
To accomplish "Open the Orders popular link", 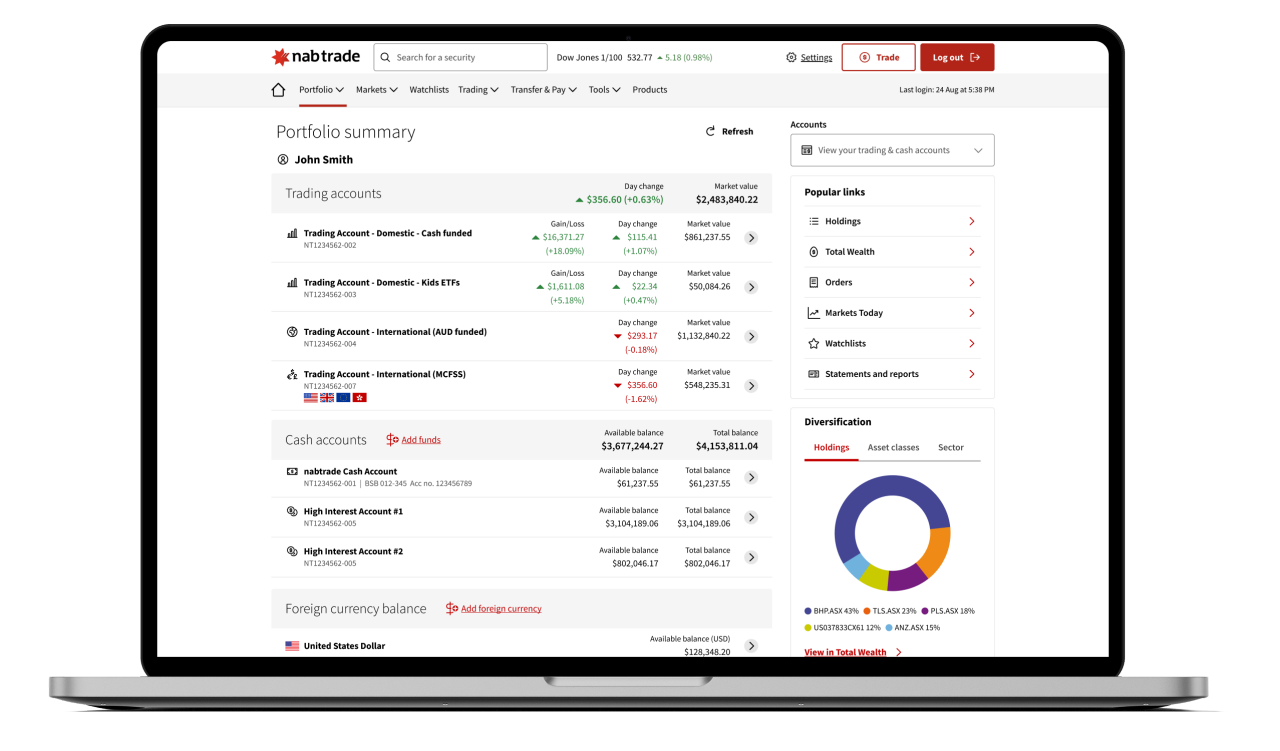I will pos(892,282).
